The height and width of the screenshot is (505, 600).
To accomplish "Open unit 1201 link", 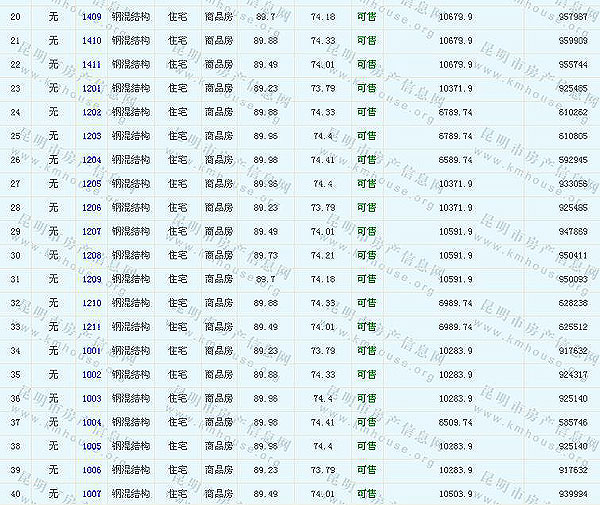I will pos(91,88).
